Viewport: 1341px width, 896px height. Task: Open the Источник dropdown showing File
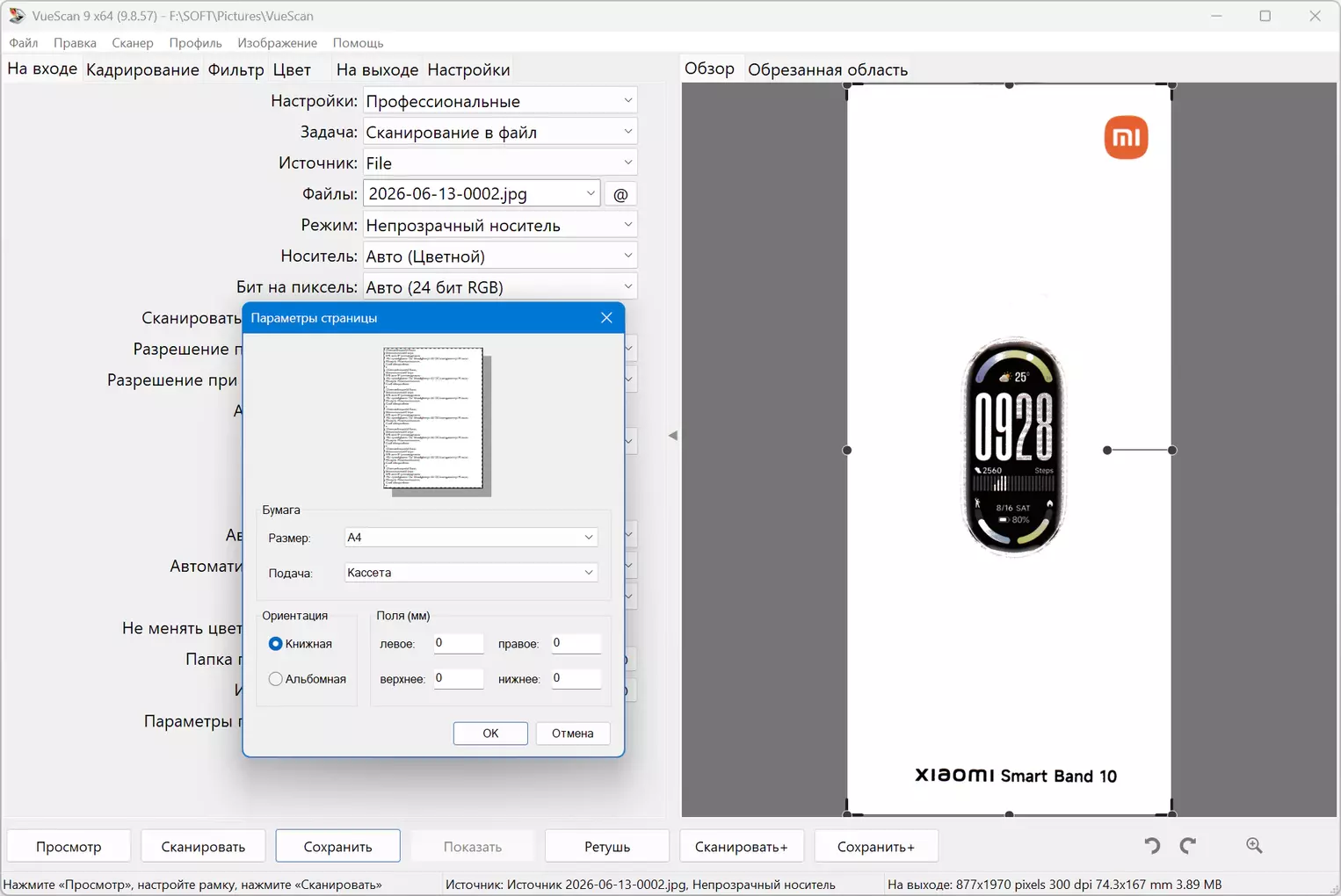[500, 163]
